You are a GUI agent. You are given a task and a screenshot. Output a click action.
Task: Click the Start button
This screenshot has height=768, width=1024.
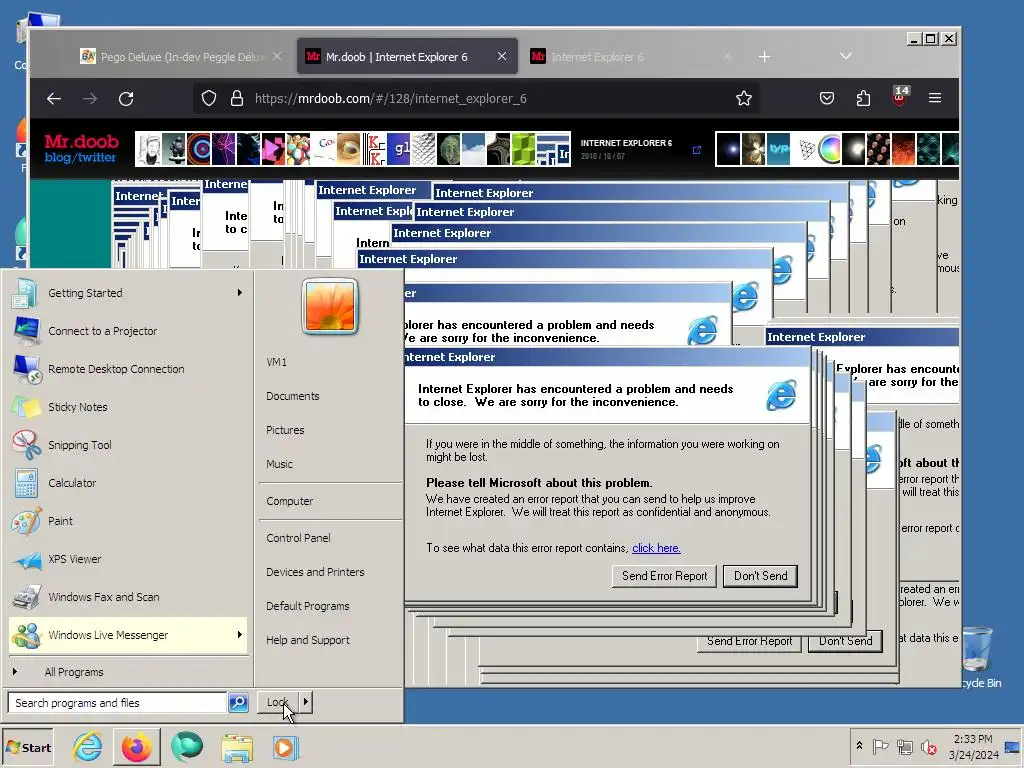(27, 748)
